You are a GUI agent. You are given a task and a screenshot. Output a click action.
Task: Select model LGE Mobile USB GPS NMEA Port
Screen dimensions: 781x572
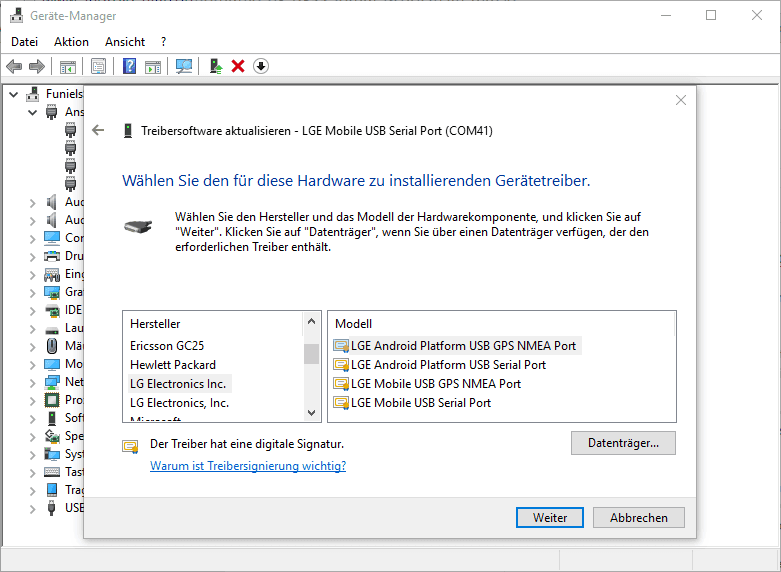point(427,384)
